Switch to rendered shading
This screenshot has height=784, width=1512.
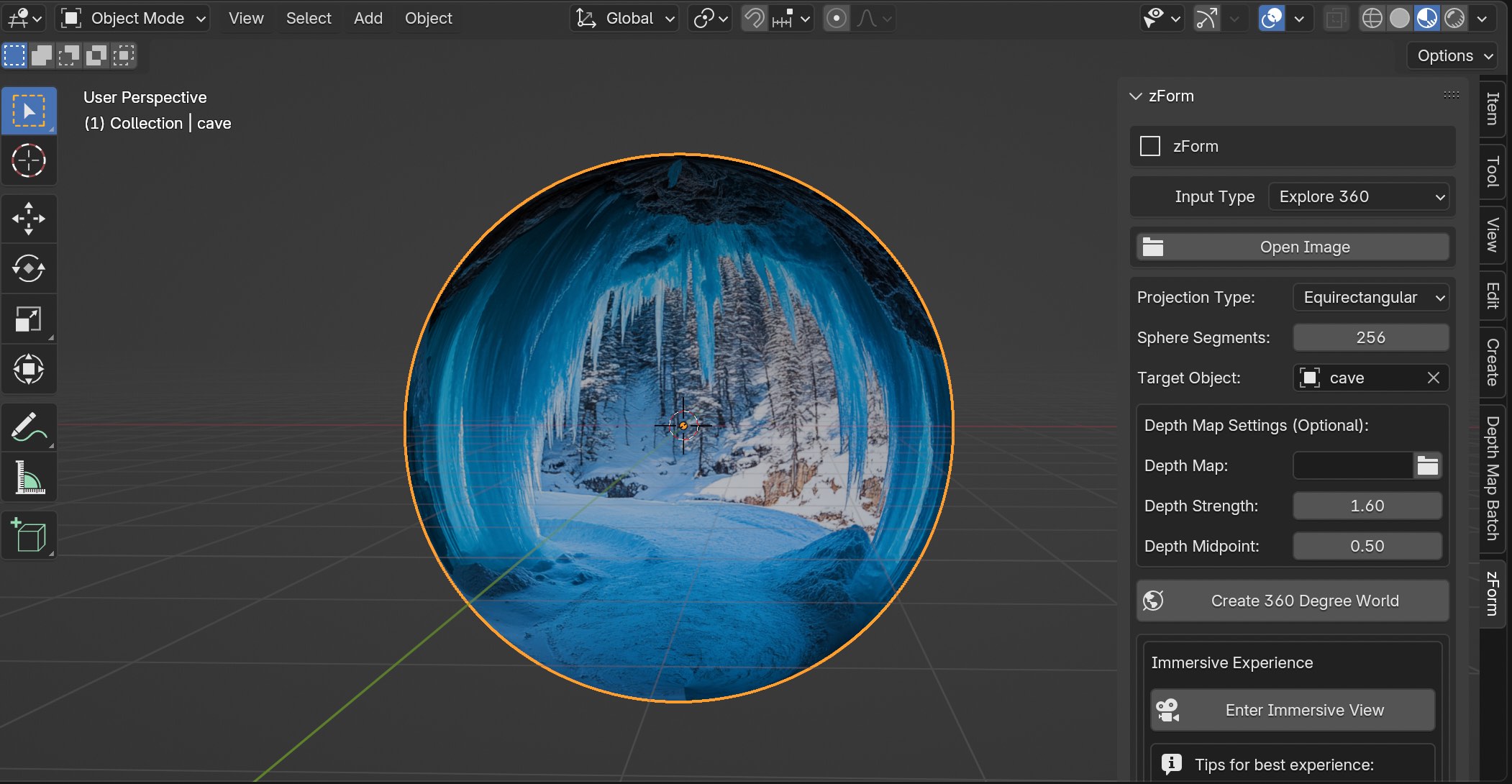[1454, 18]
